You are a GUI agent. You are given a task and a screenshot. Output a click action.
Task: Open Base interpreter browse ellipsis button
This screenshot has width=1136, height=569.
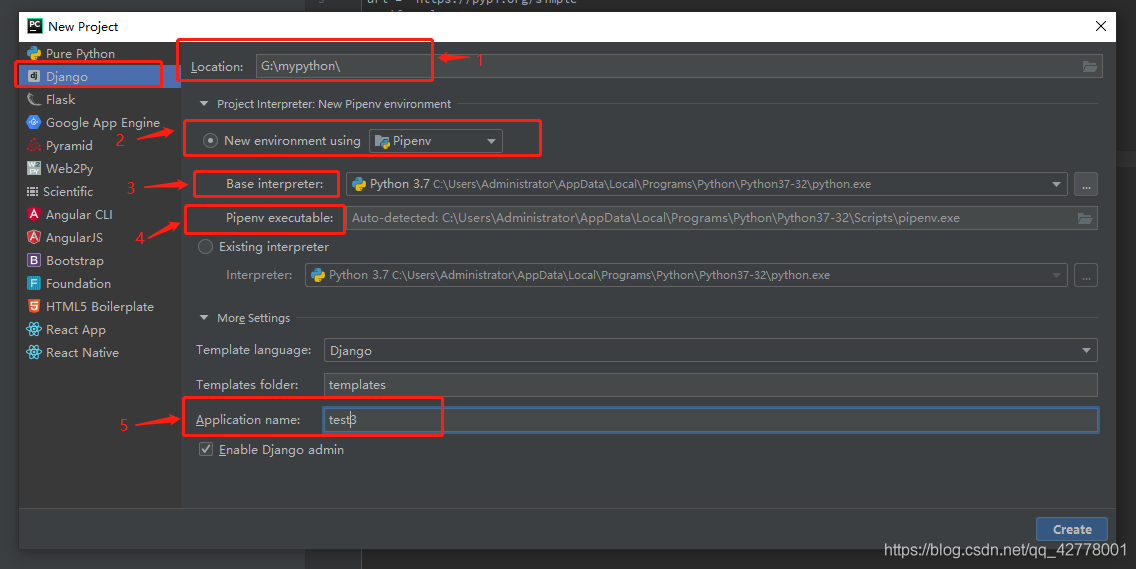pyautogui.click(x=1085, y=184)
